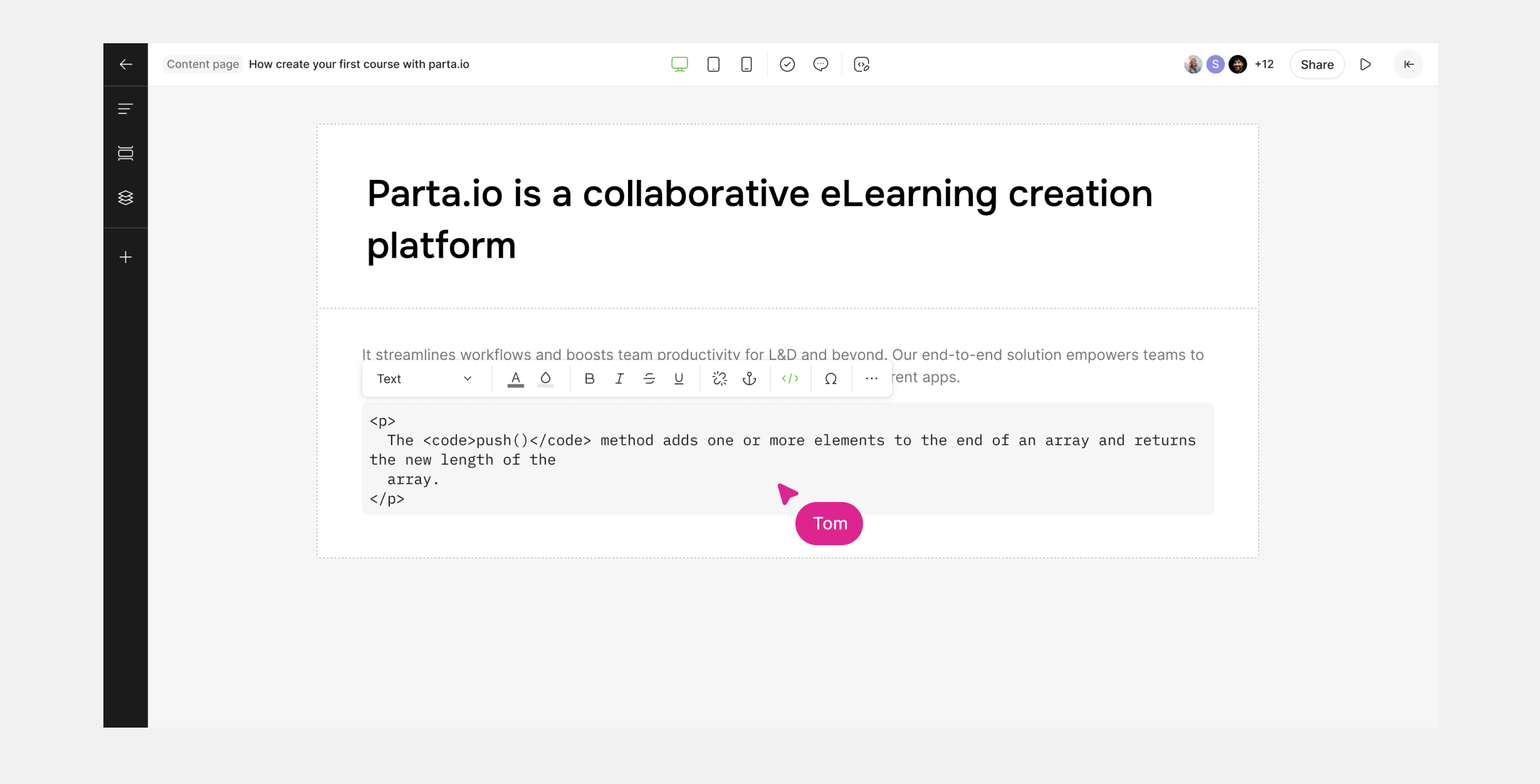Go back using the left arrow icon
The width and height of the screenshot is (1540, 784).
tap(125, 65)
